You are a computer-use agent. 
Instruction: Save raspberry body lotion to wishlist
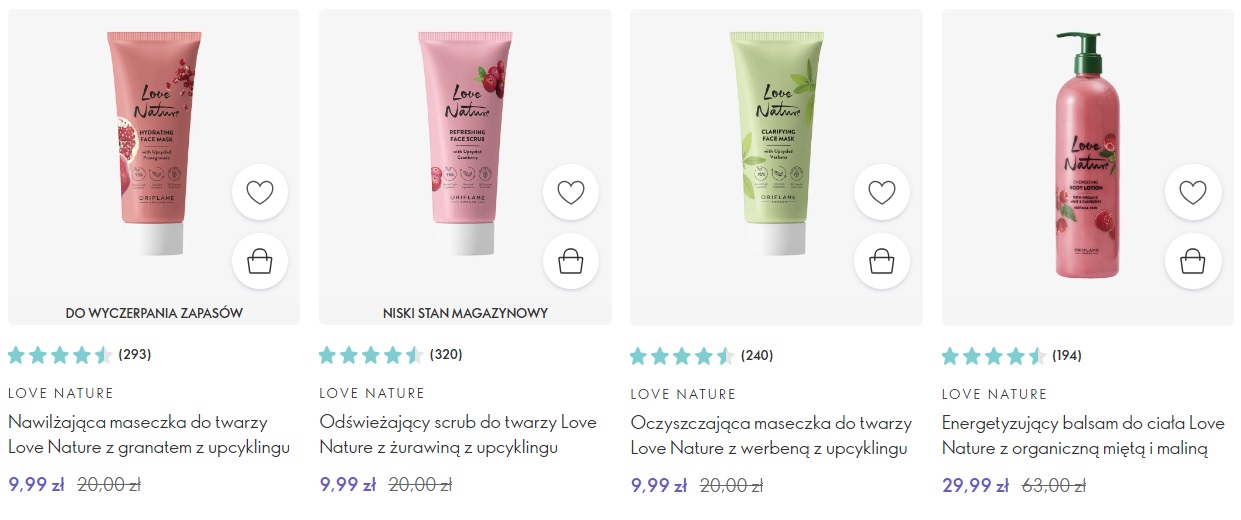click(x=1193, y=192)
